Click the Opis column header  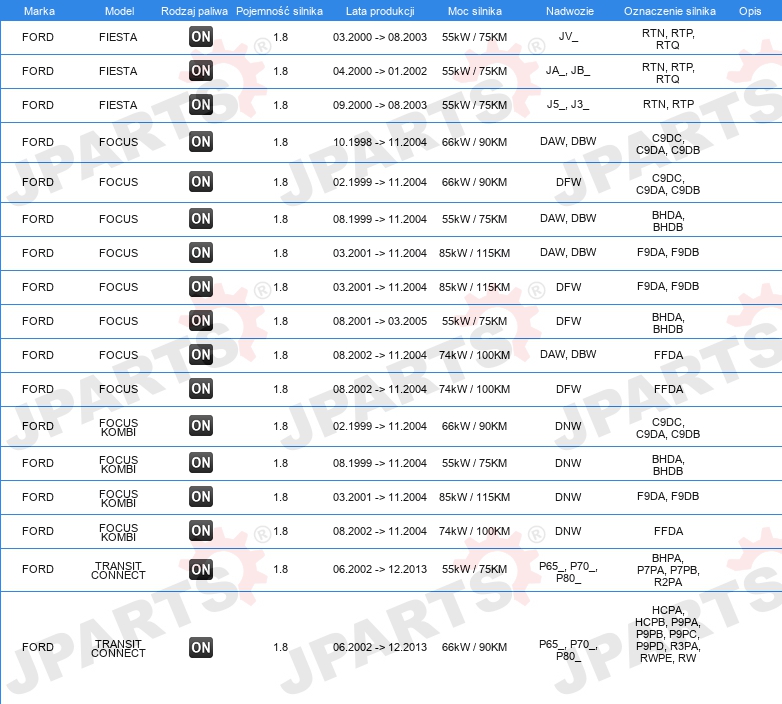click(x=750, y=11)
